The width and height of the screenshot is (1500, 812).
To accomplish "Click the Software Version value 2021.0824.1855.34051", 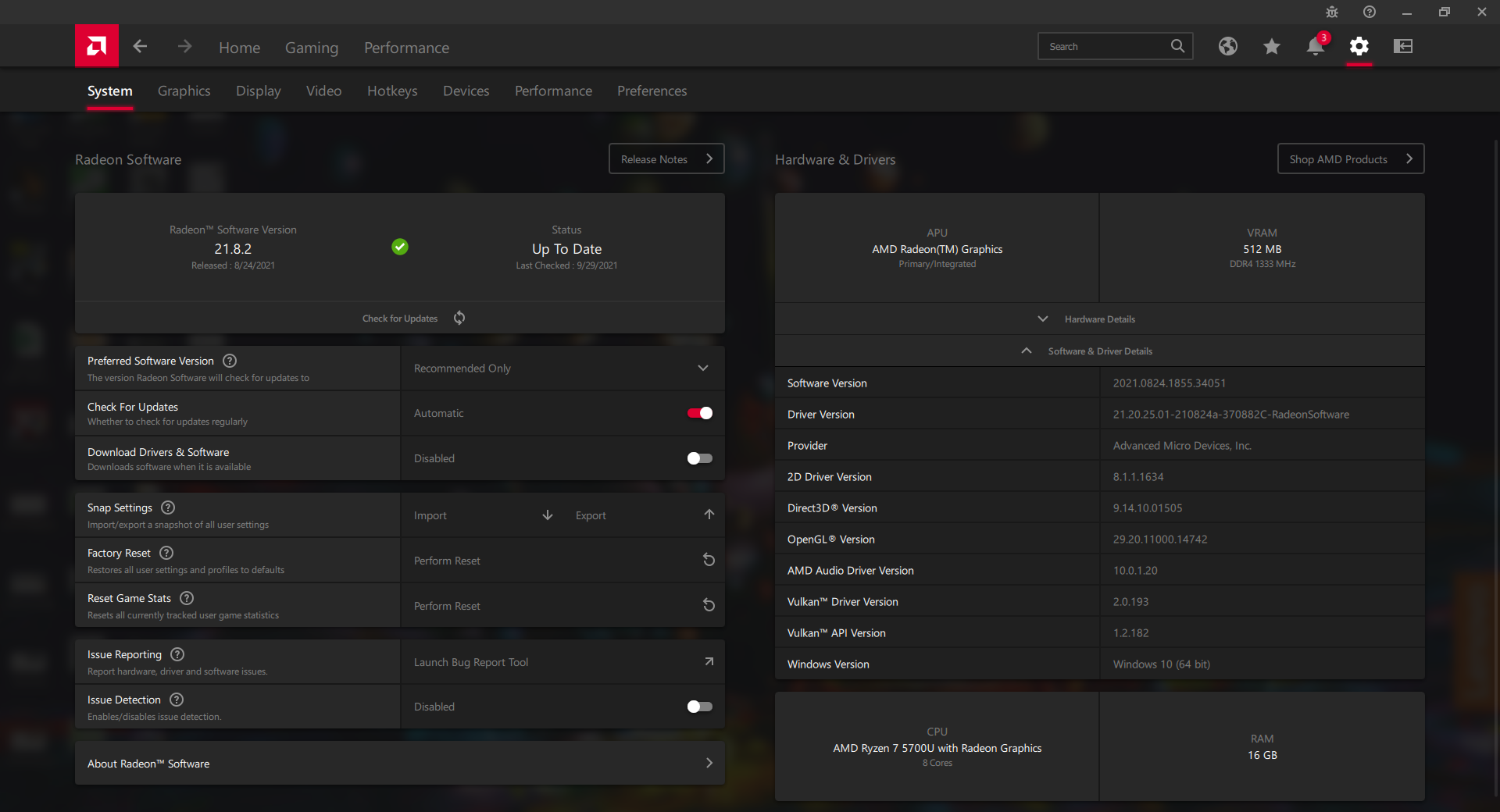I will point(1170,383).
